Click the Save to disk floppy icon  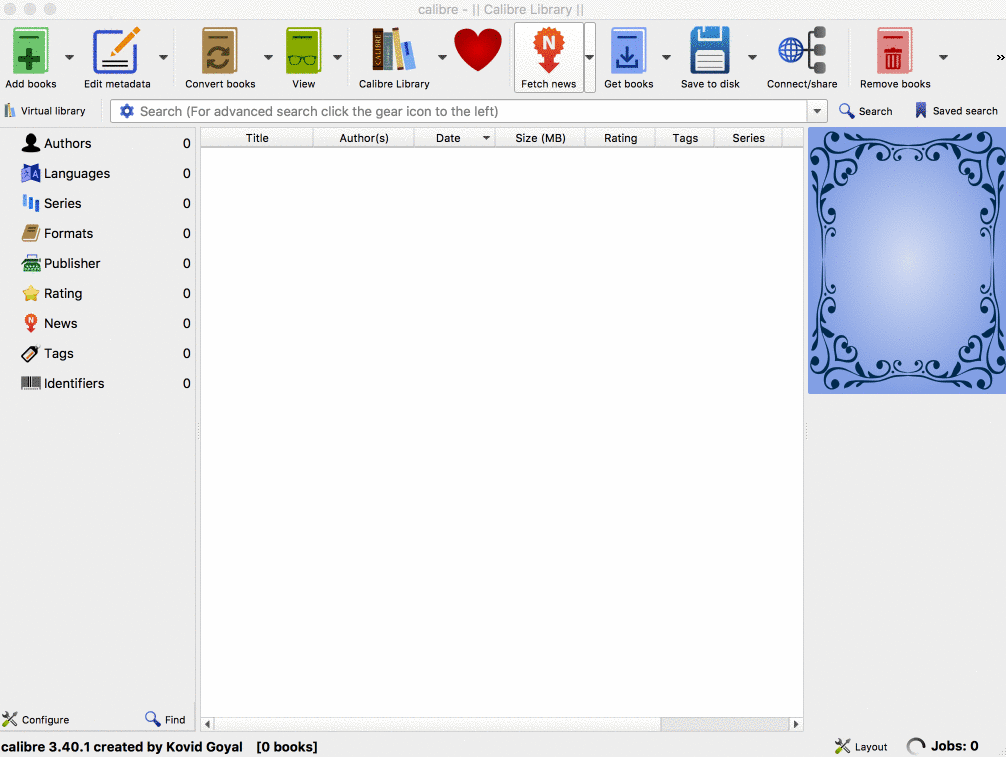(x=710, y=51)
